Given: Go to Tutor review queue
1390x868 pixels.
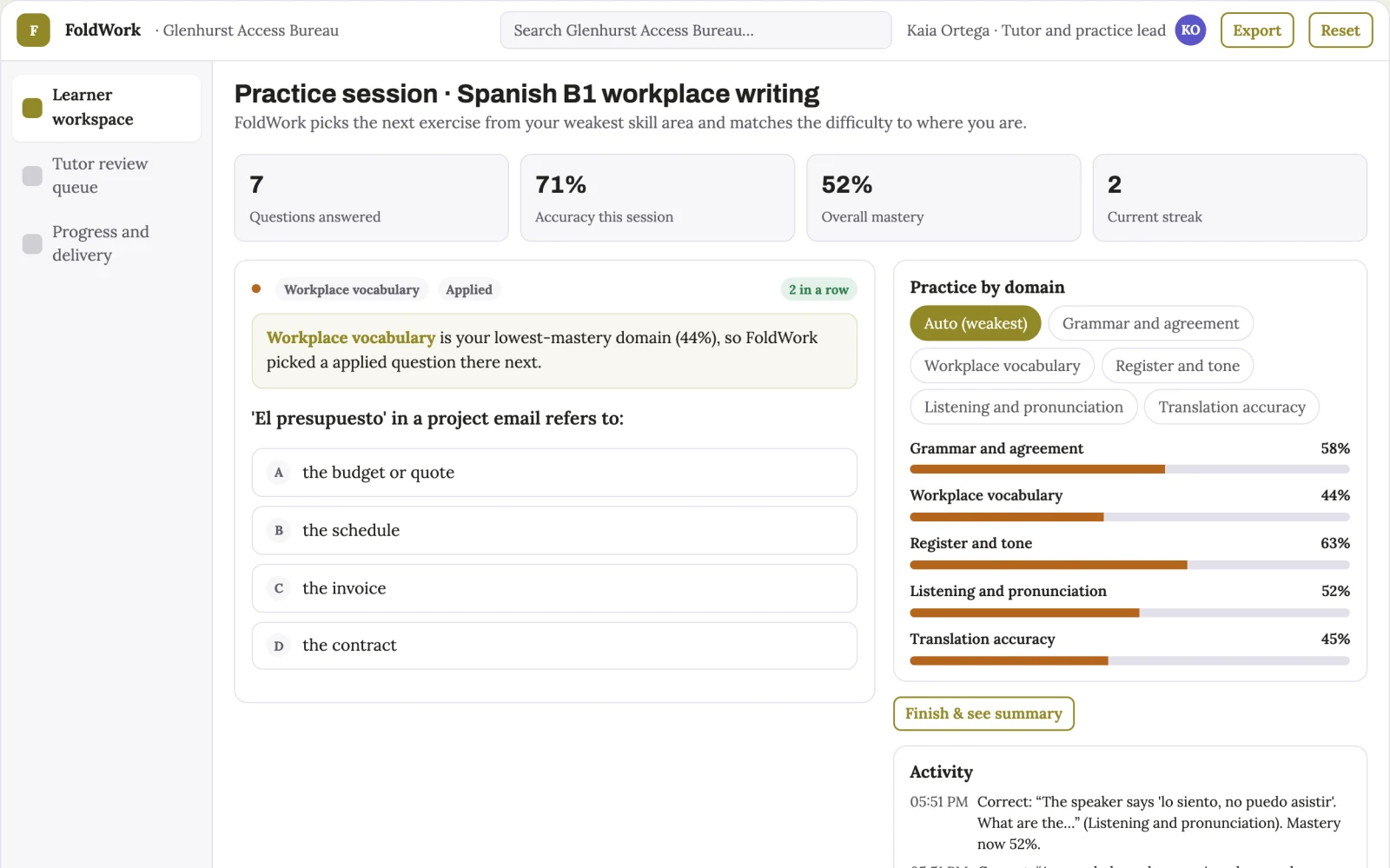Looking at the screenshot, I should click(106, 176).
